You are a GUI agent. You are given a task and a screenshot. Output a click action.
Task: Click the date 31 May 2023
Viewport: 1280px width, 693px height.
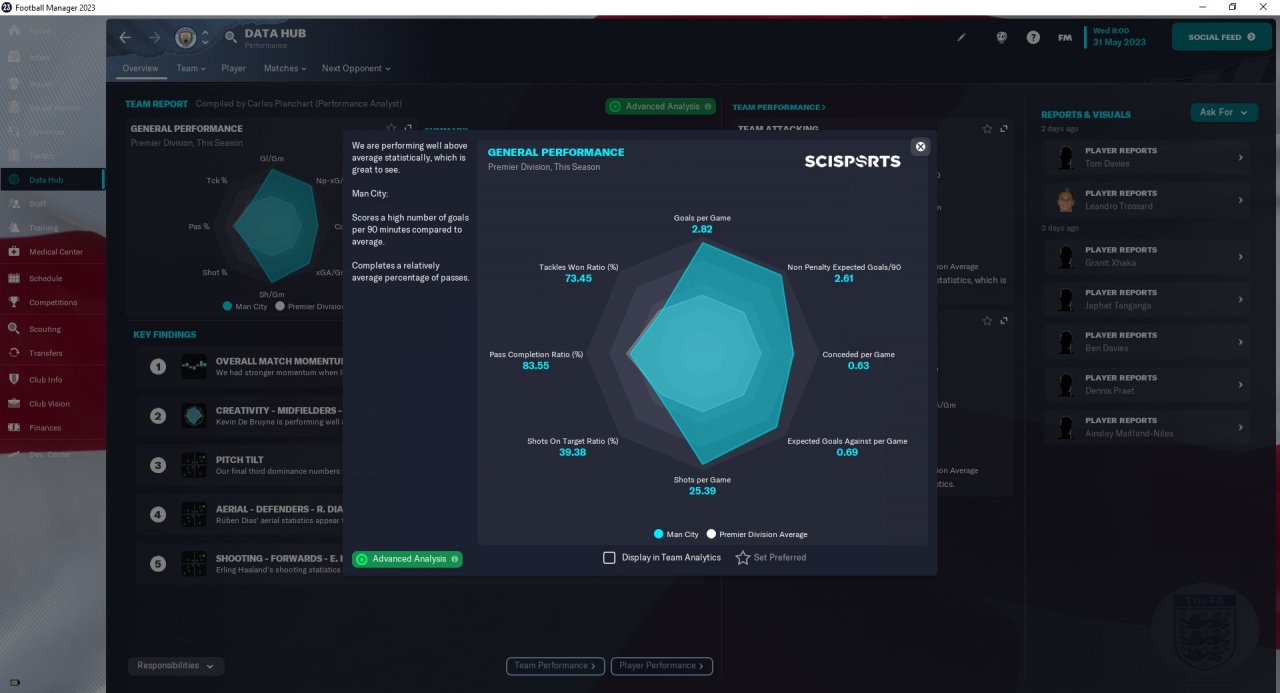1118,43
